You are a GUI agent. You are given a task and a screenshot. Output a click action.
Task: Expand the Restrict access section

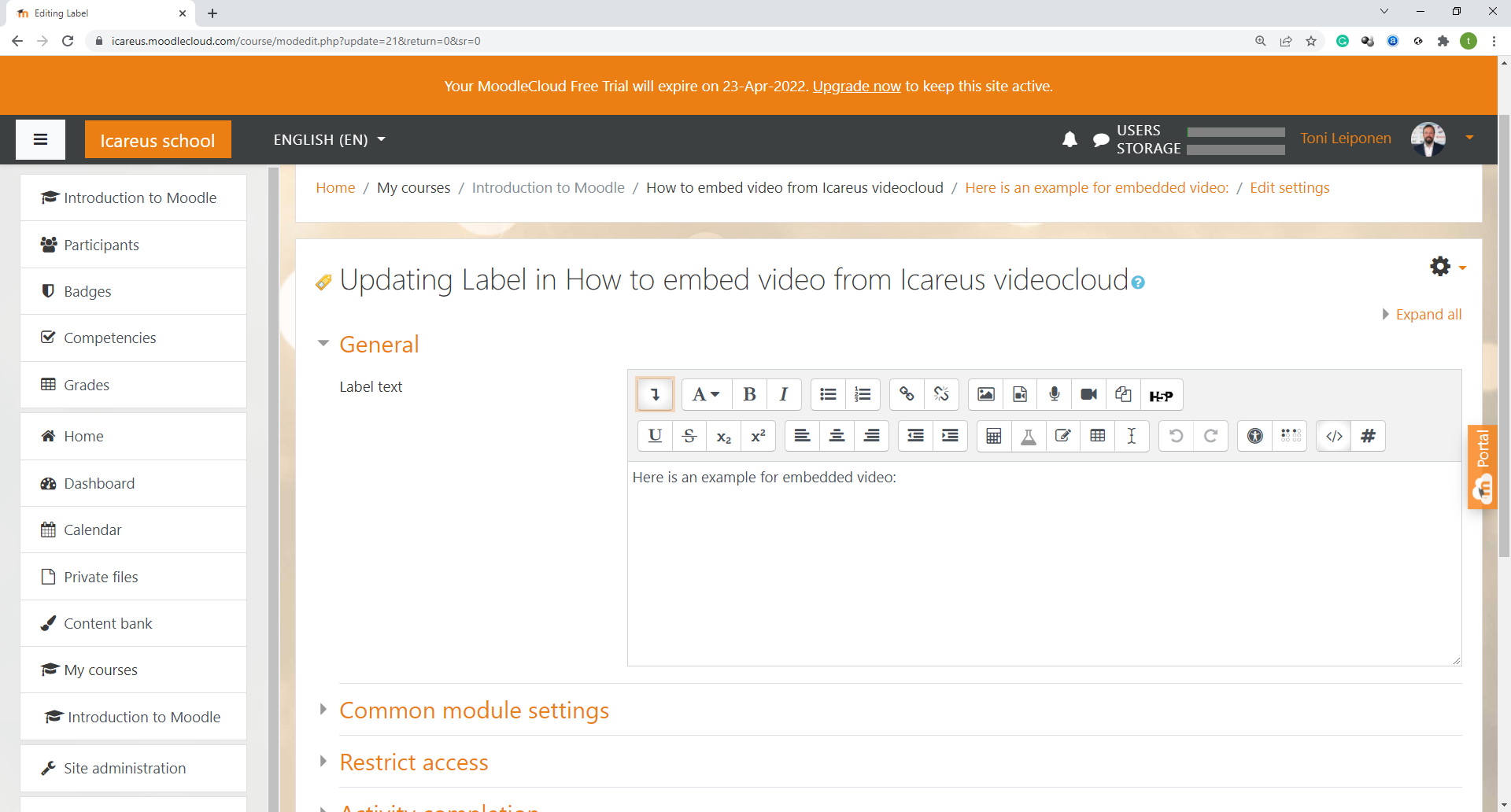tap(413, 762)
